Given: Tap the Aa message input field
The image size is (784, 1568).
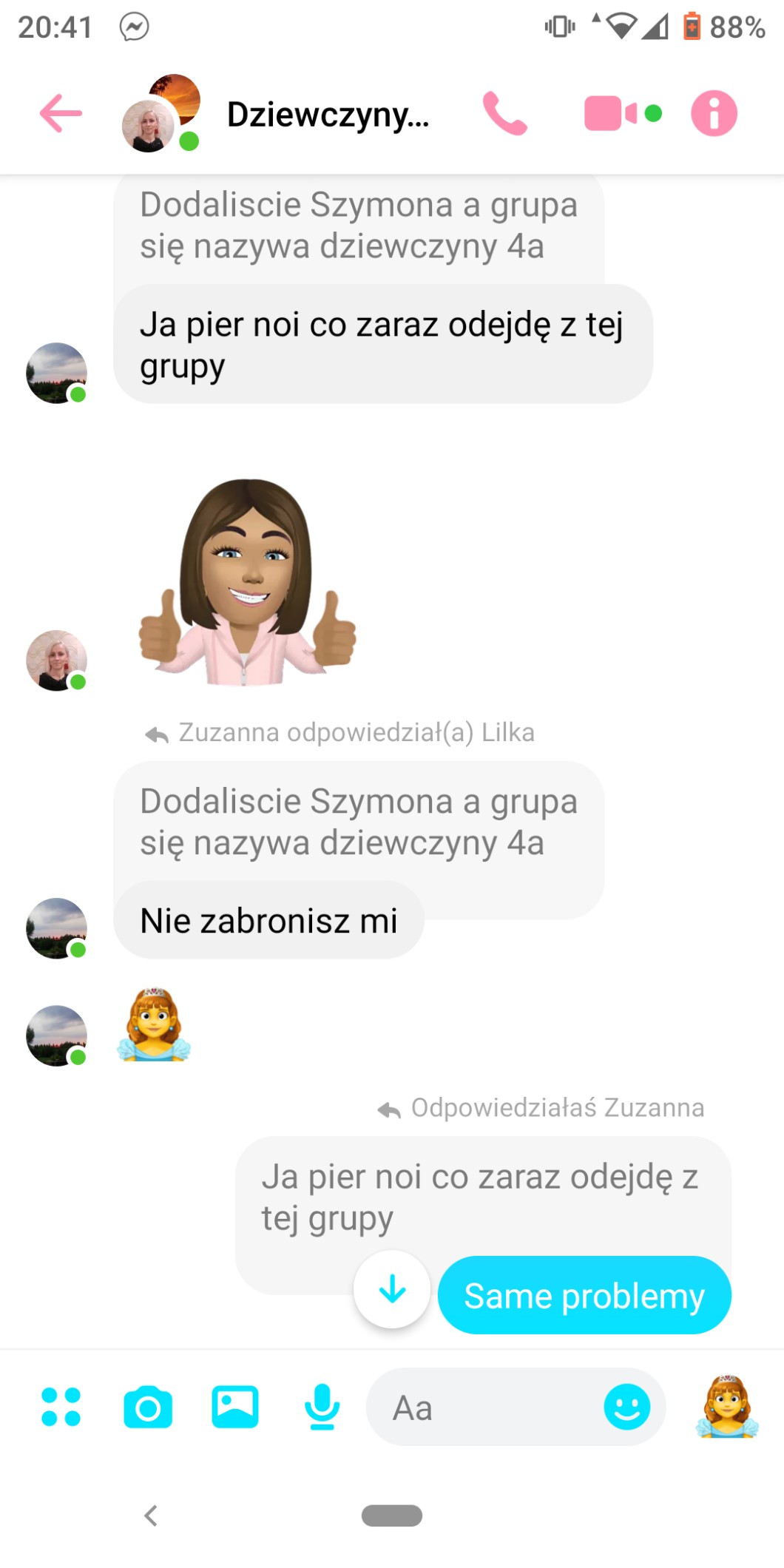Looking at the screenshot, I should tap(516, 1407).
